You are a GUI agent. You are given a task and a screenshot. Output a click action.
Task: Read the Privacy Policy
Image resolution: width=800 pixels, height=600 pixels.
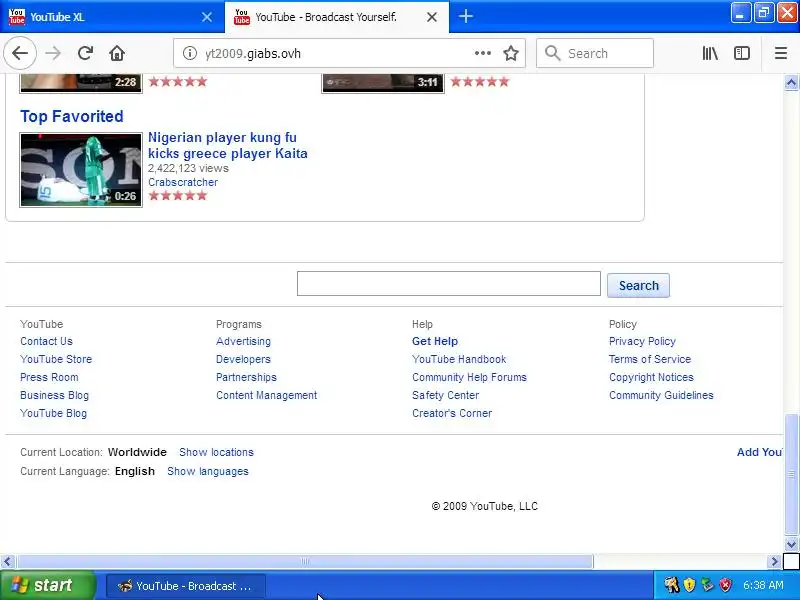(x=642, y=341)
